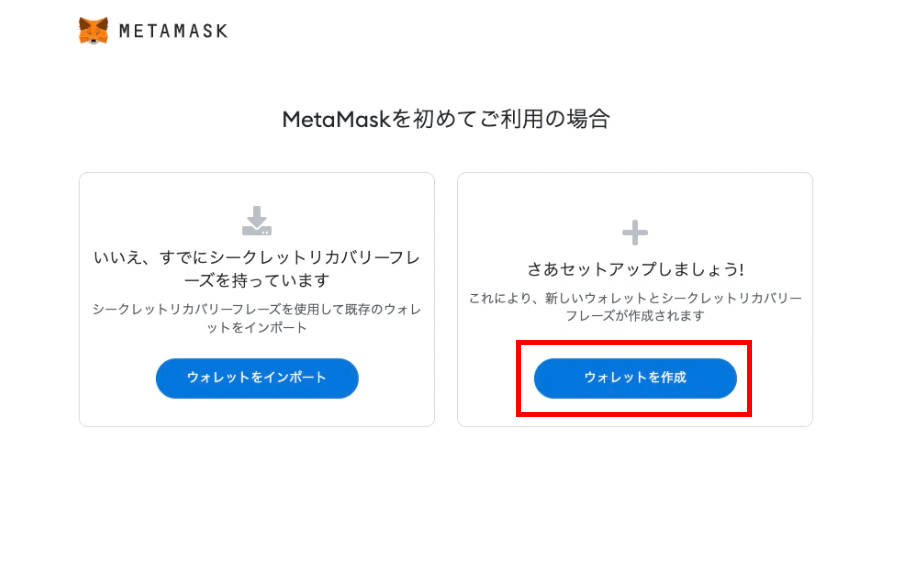Click the いいえ、すでにシークレットリカバリーフレ heading line

[x=257, y=257]
